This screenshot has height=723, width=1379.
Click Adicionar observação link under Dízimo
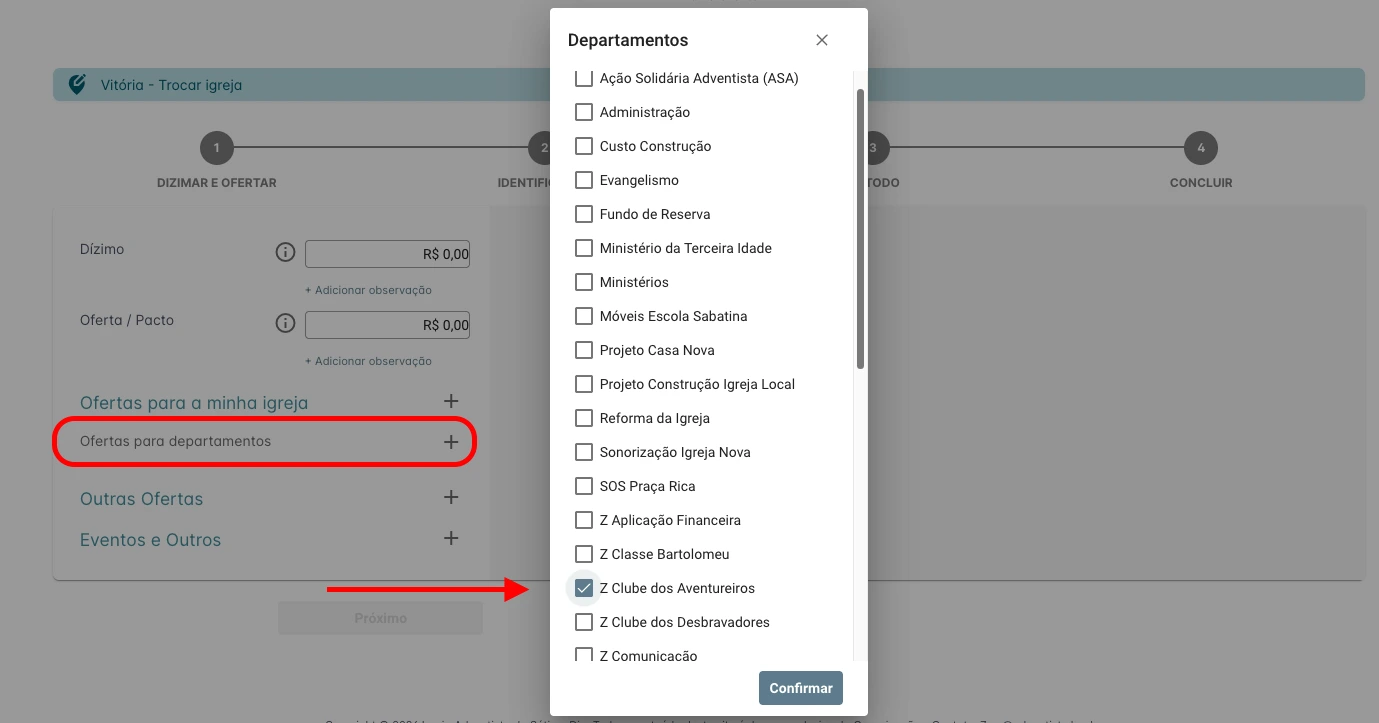[368, 290]
